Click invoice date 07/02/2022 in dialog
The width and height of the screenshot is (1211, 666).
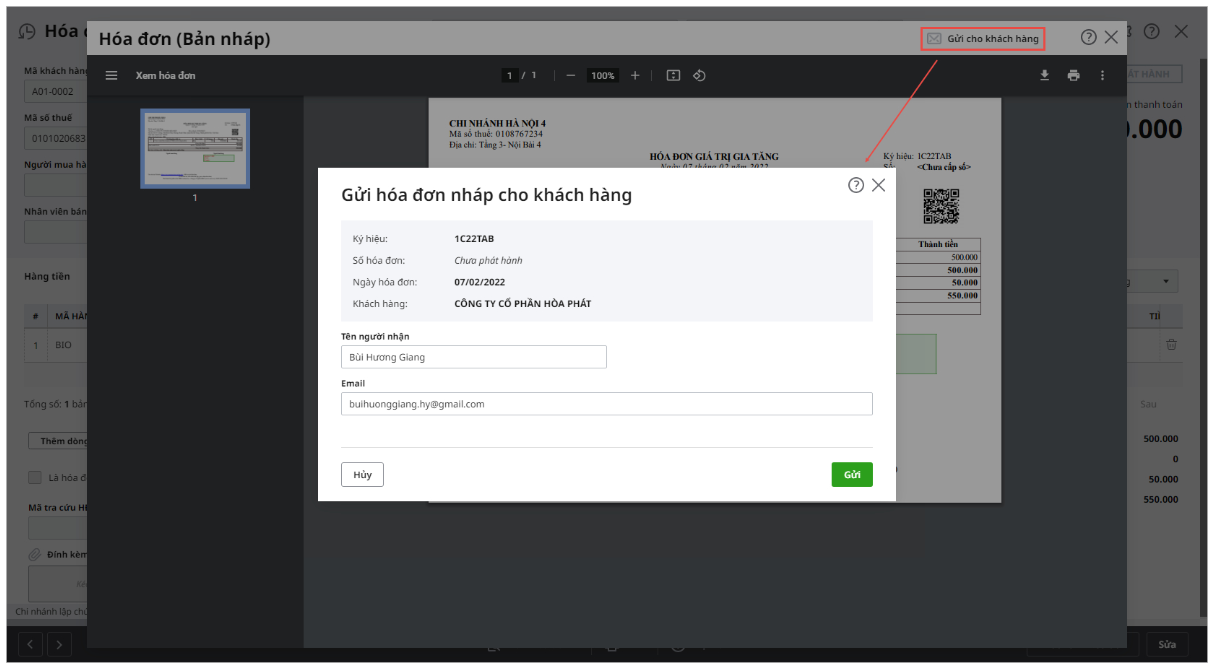tap(479, 282)
